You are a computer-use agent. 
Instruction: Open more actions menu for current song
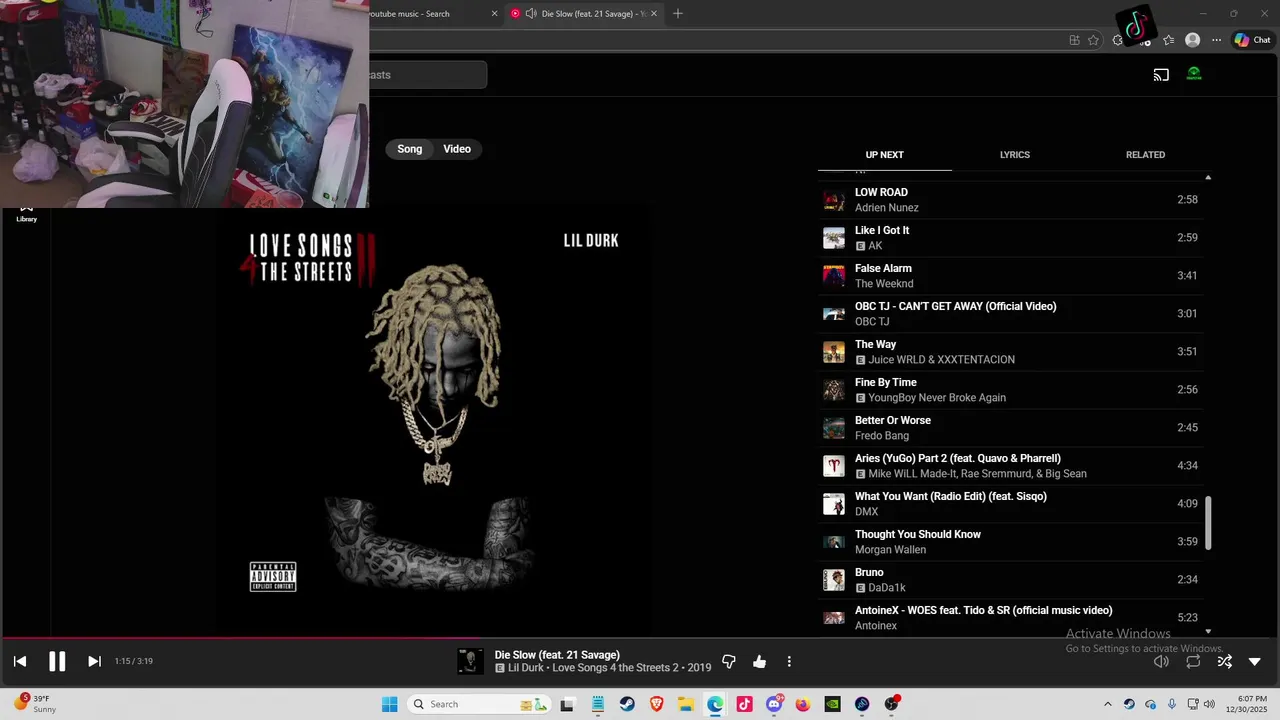(789, 661)
